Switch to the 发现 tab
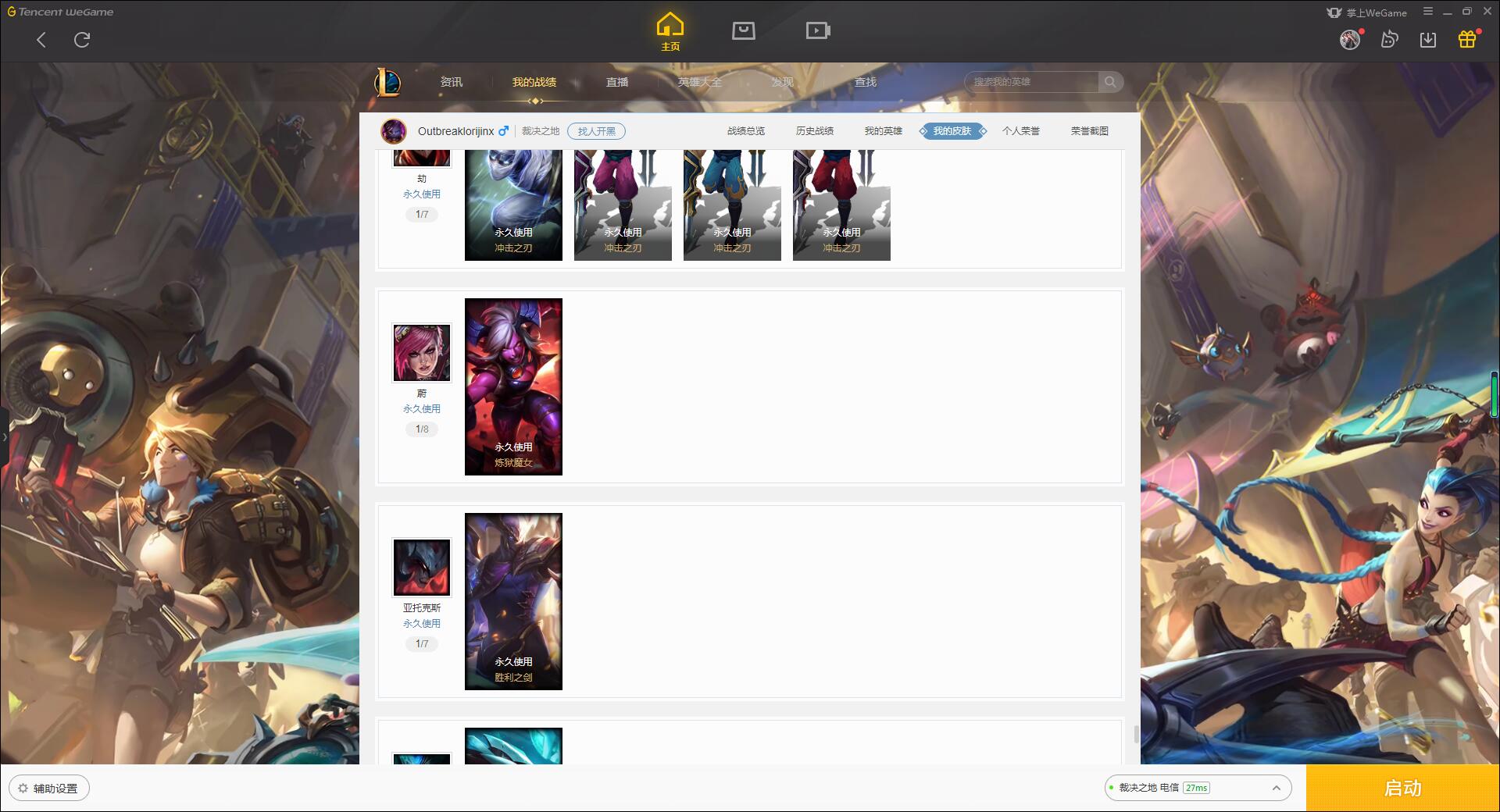Screen dimensions: 1500x812 (x=782, y=82)
